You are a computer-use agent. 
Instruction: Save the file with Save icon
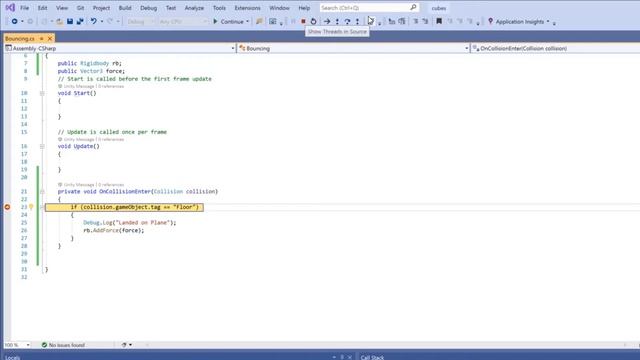(x=70, y=21)
